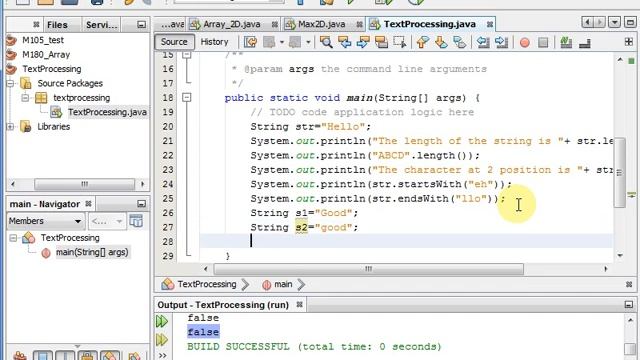640x360 pixels.
Task: Click Output - TextProcessing (run) tab
Action: [x=223, y=305]
